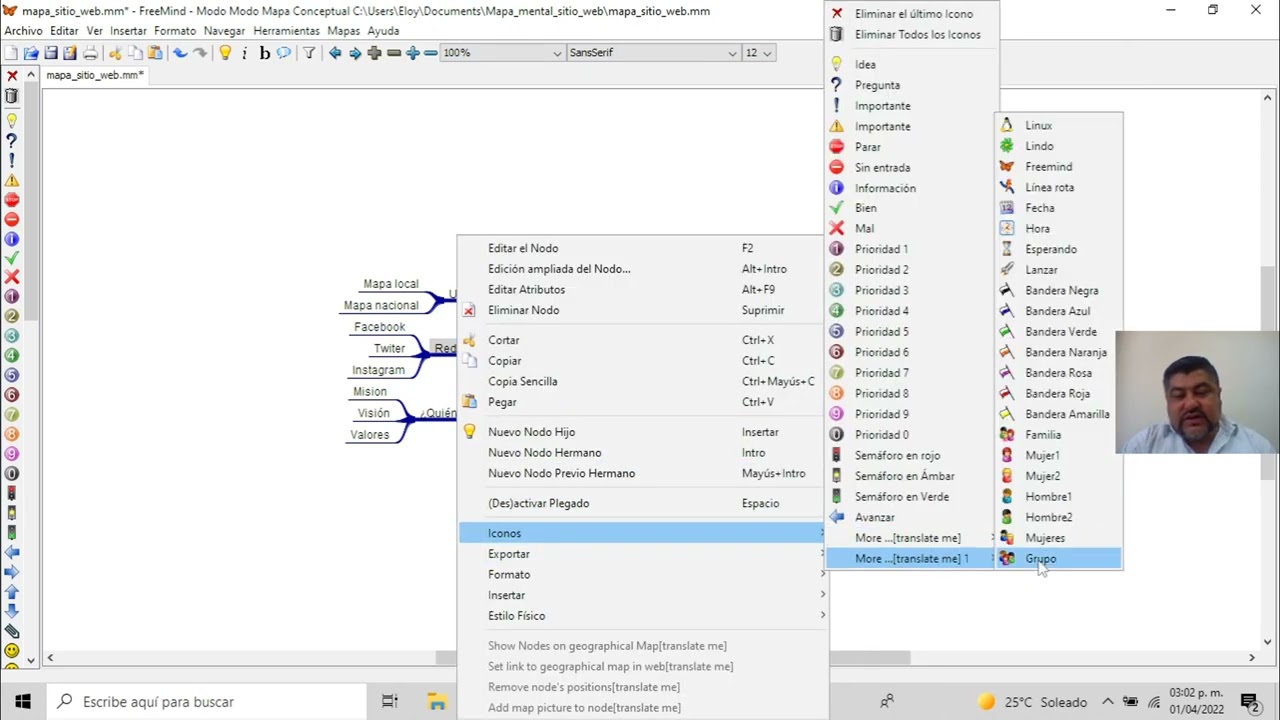
Task: Select the Grupo icon entry
Action: (x=1059, y=559)
